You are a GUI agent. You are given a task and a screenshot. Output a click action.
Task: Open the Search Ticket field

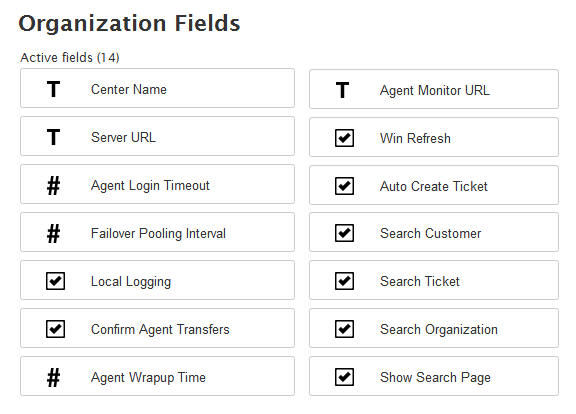(434, 280)
